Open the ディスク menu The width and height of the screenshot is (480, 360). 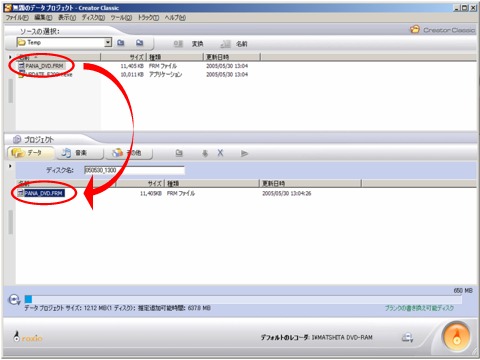pos(93,18)
